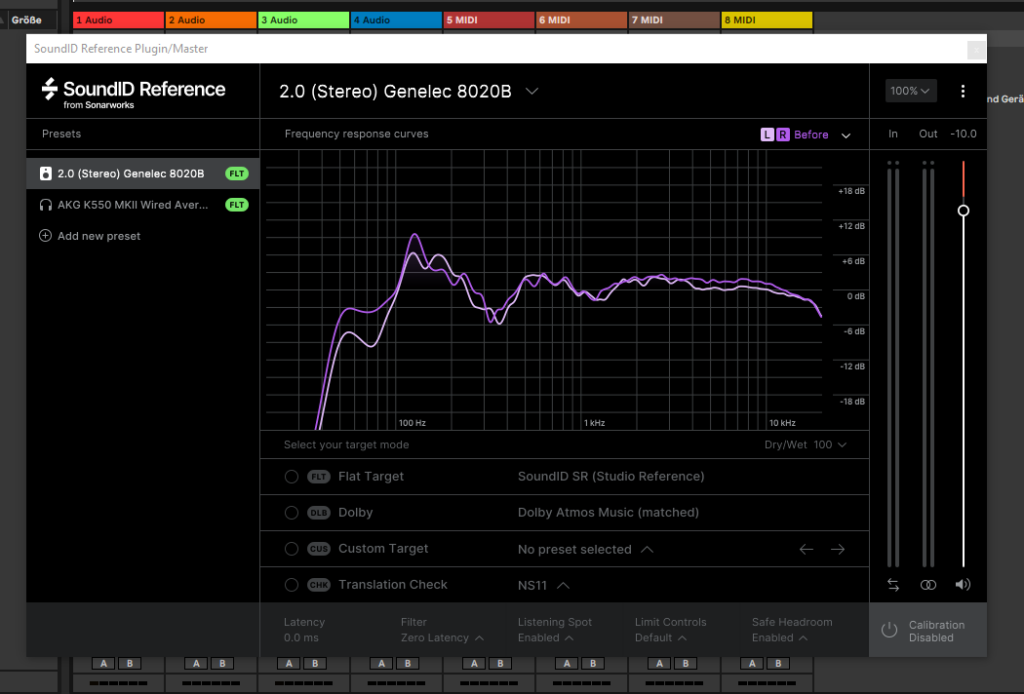Viewport: 1024px width, 694px height.
Task: Select the 2.0 (Stereo) Genelec 8020B preset
Action: tap(143, 174)
